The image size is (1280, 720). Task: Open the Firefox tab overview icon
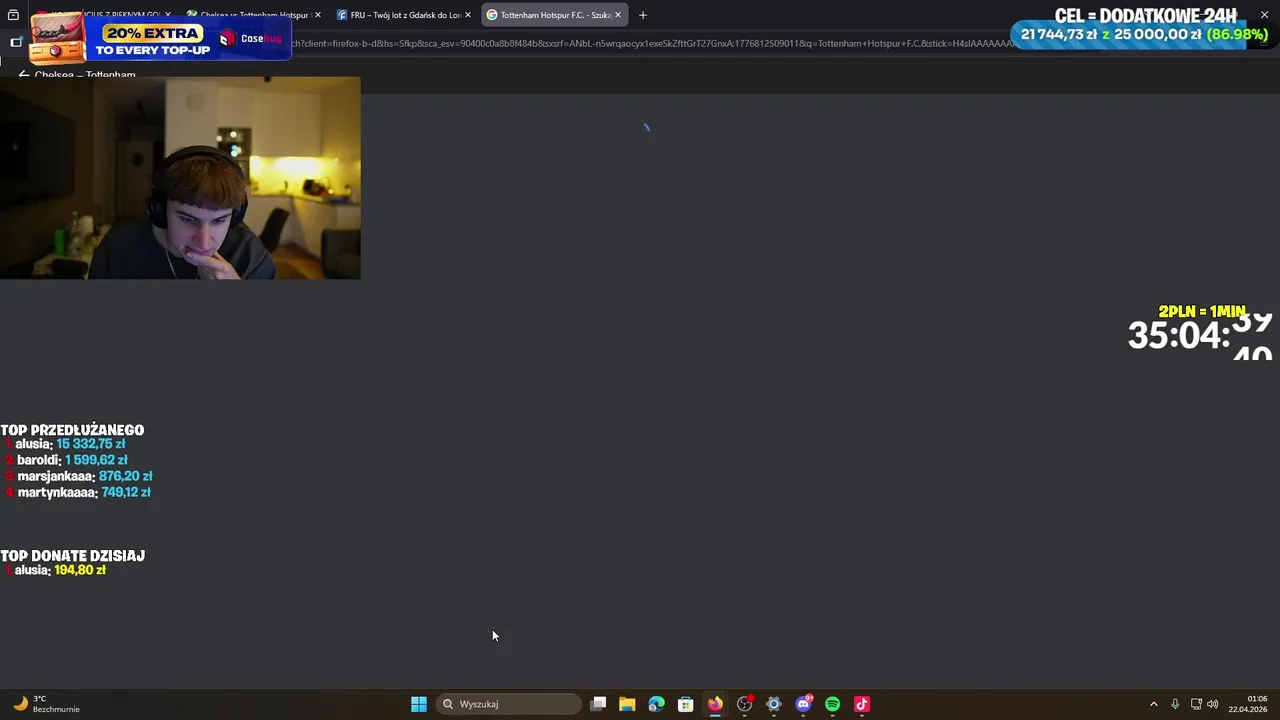coord(13,15)
